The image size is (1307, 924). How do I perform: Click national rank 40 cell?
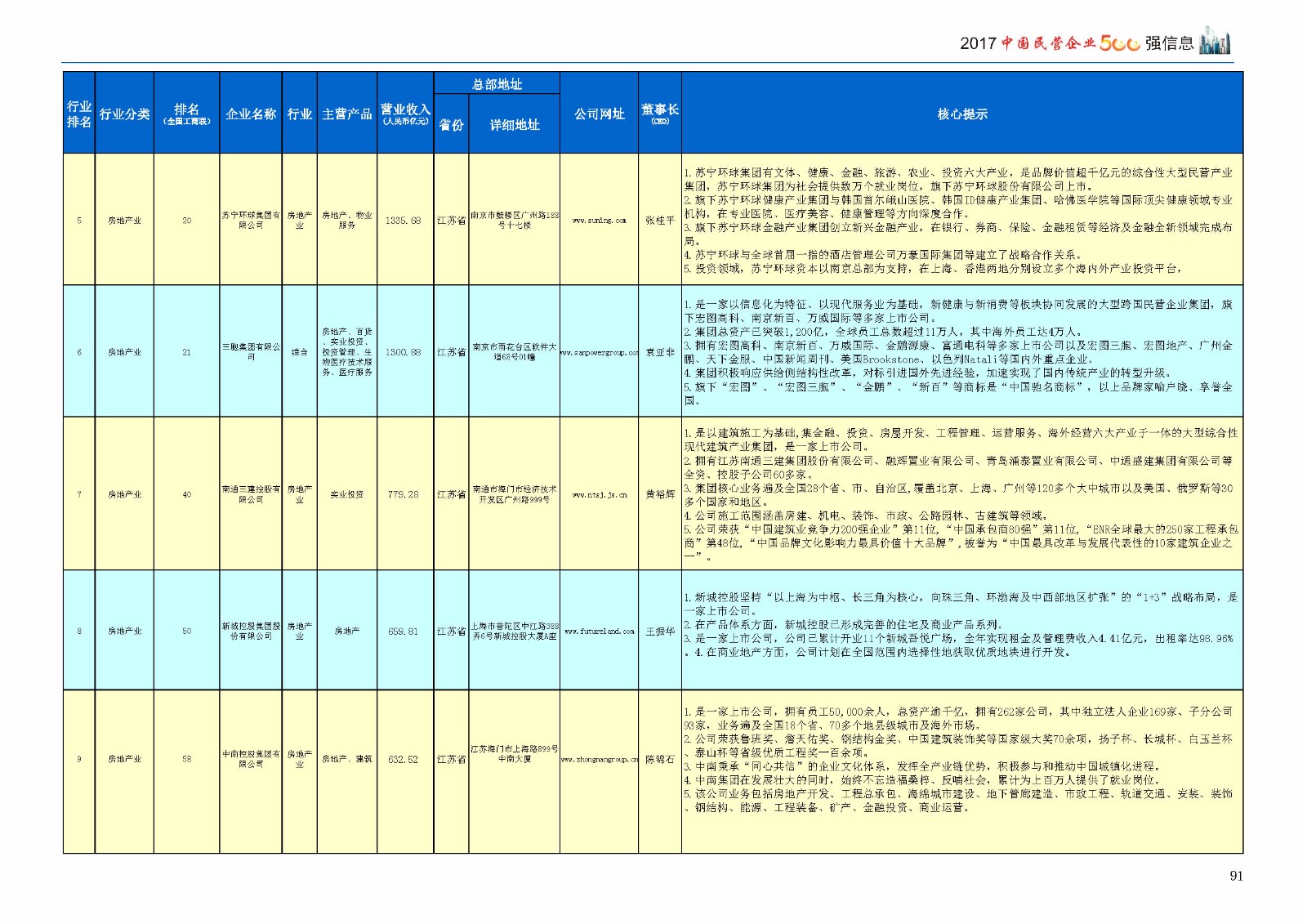(x=186, y=494)
